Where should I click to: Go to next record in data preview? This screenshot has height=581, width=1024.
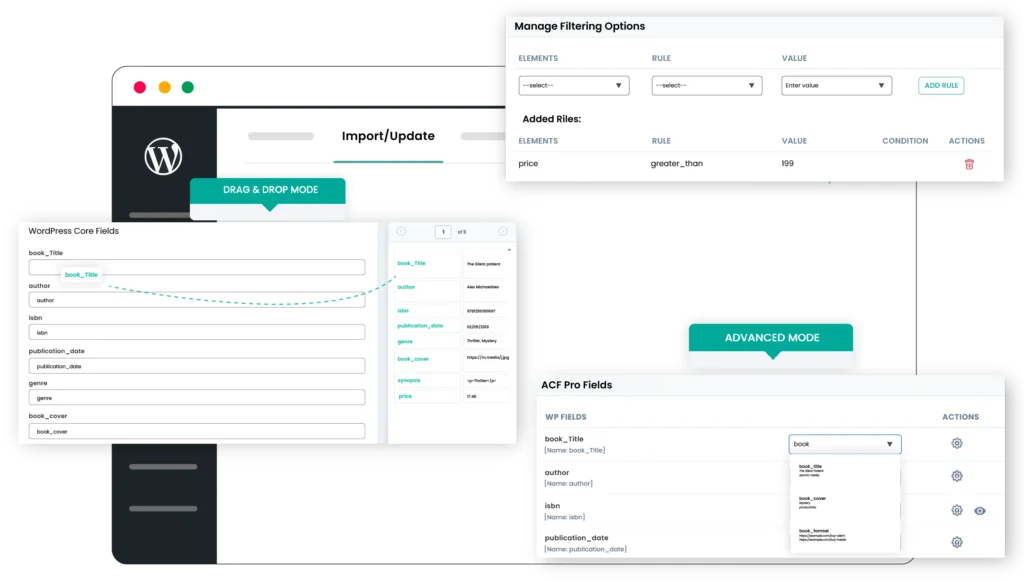[x=501, y=231]
